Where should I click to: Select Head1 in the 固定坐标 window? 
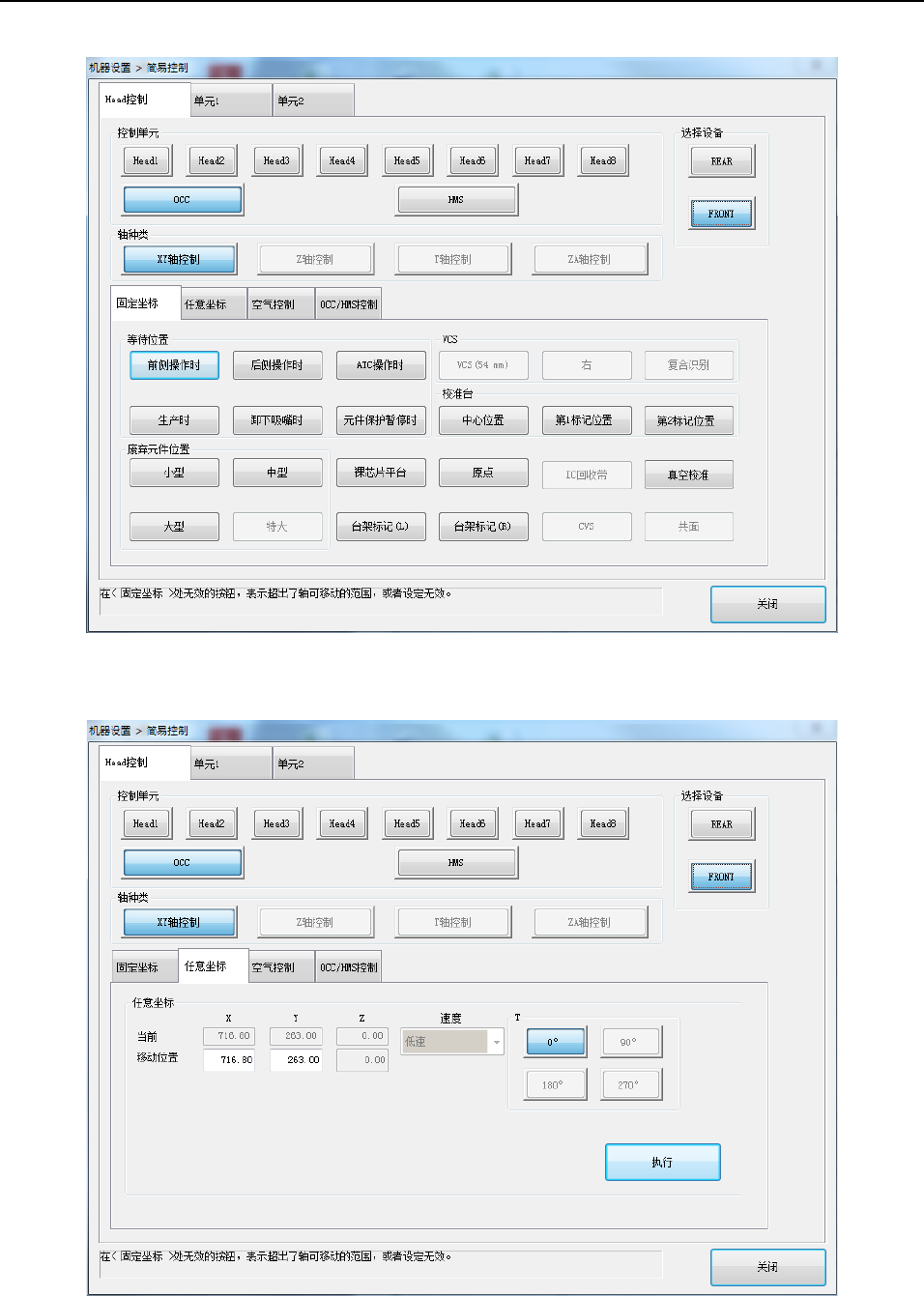tap(147, 160)
